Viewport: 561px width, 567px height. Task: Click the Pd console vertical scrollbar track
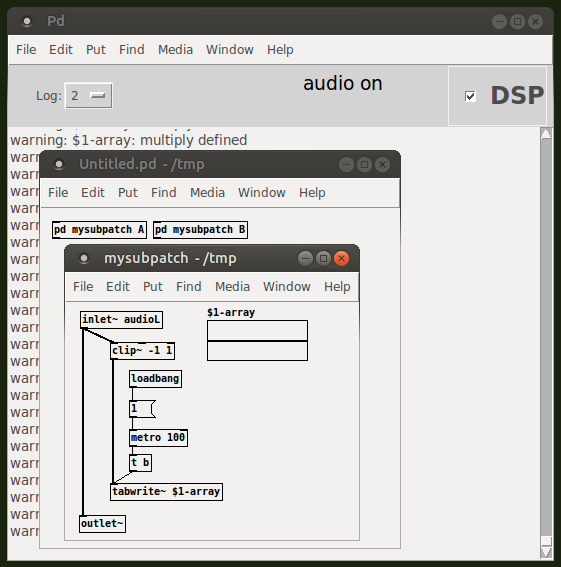[546, 338]
